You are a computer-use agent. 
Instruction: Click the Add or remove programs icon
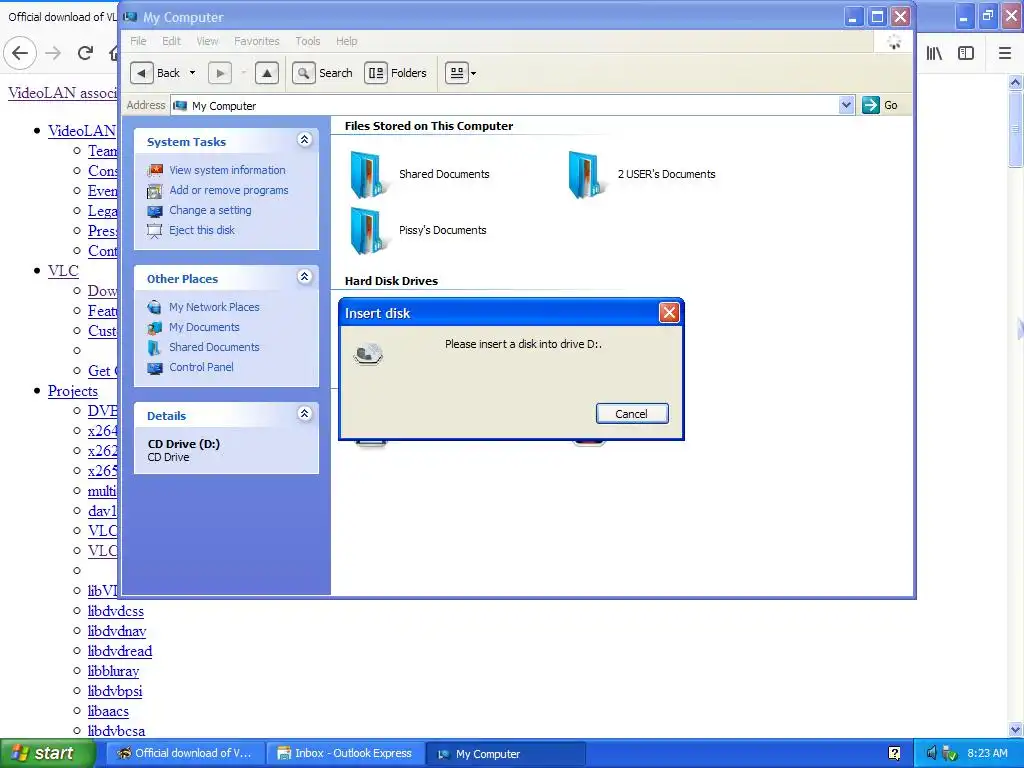point(155,191)
